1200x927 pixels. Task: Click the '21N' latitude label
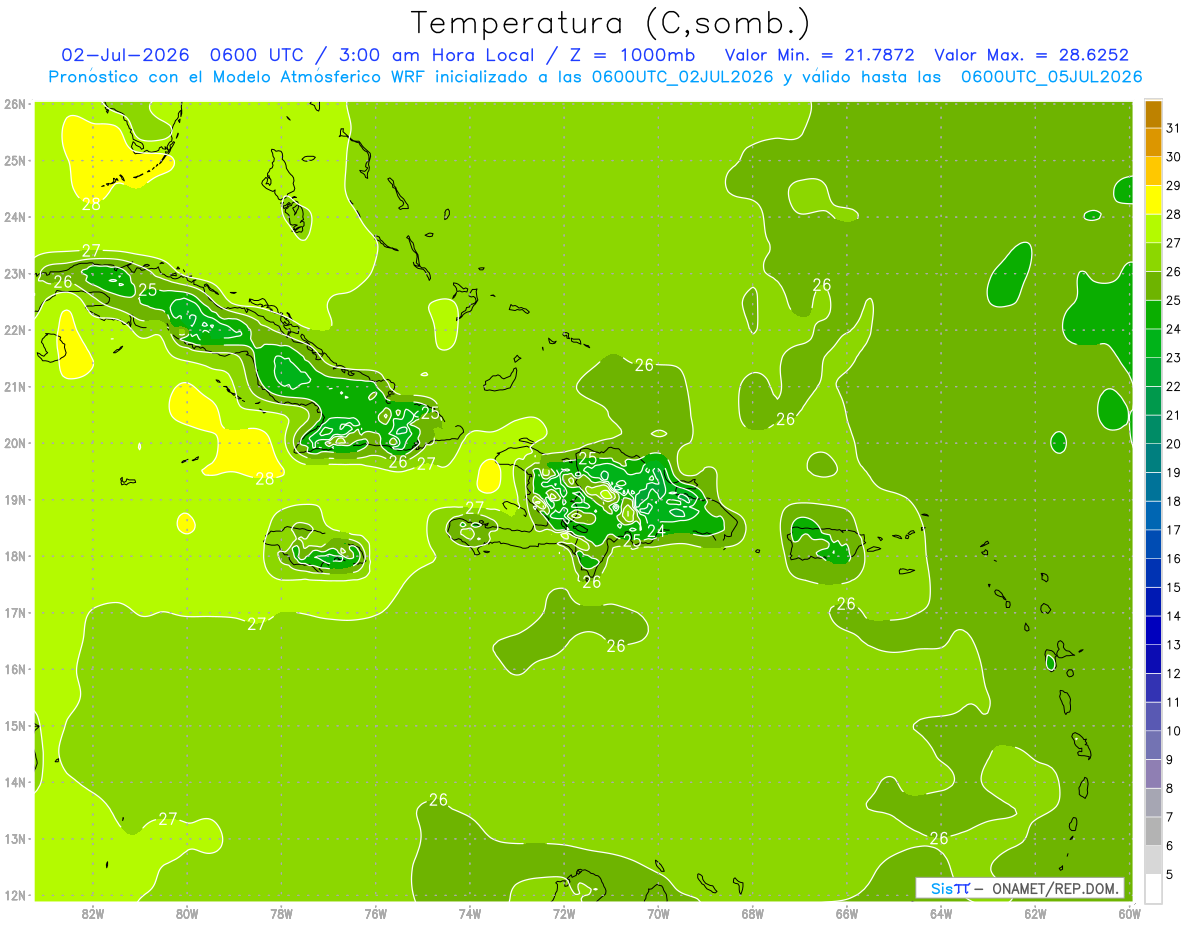pos(15,386)
